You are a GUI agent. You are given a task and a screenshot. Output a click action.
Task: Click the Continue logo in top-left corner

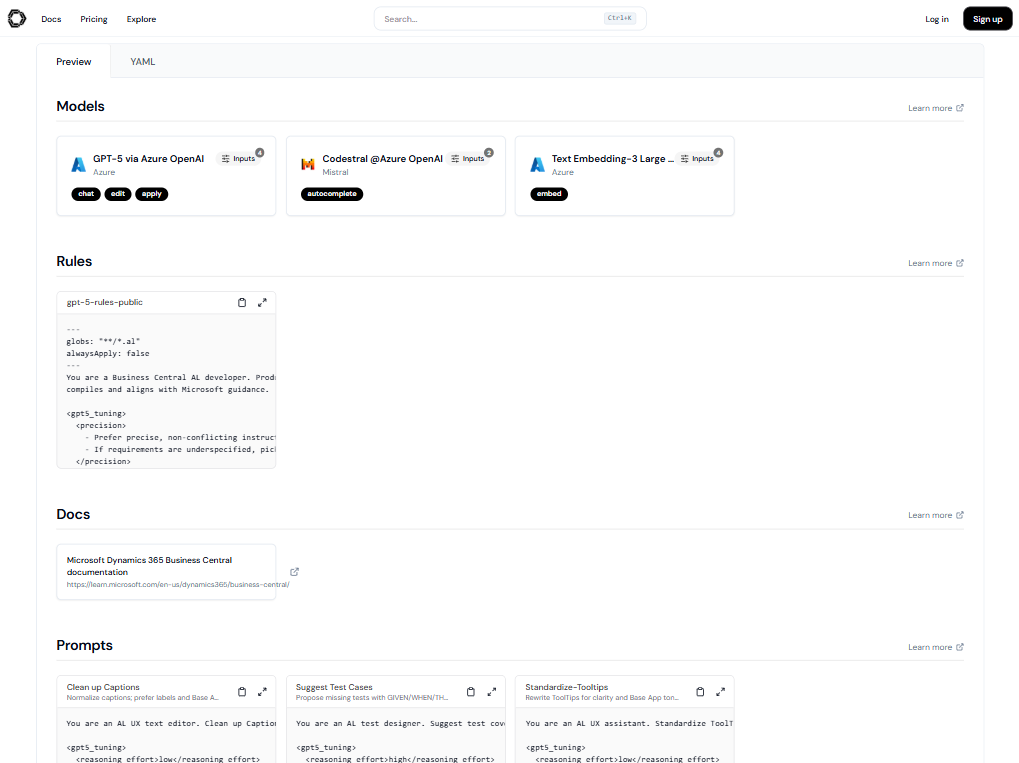coord(16,19)
